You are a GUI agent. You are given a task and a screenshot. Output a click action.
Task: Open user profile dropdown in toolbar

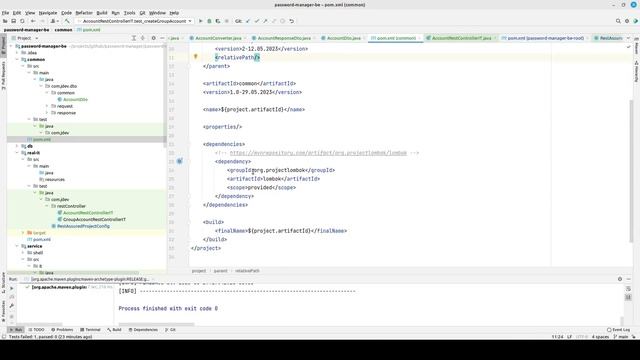[54, 21]
